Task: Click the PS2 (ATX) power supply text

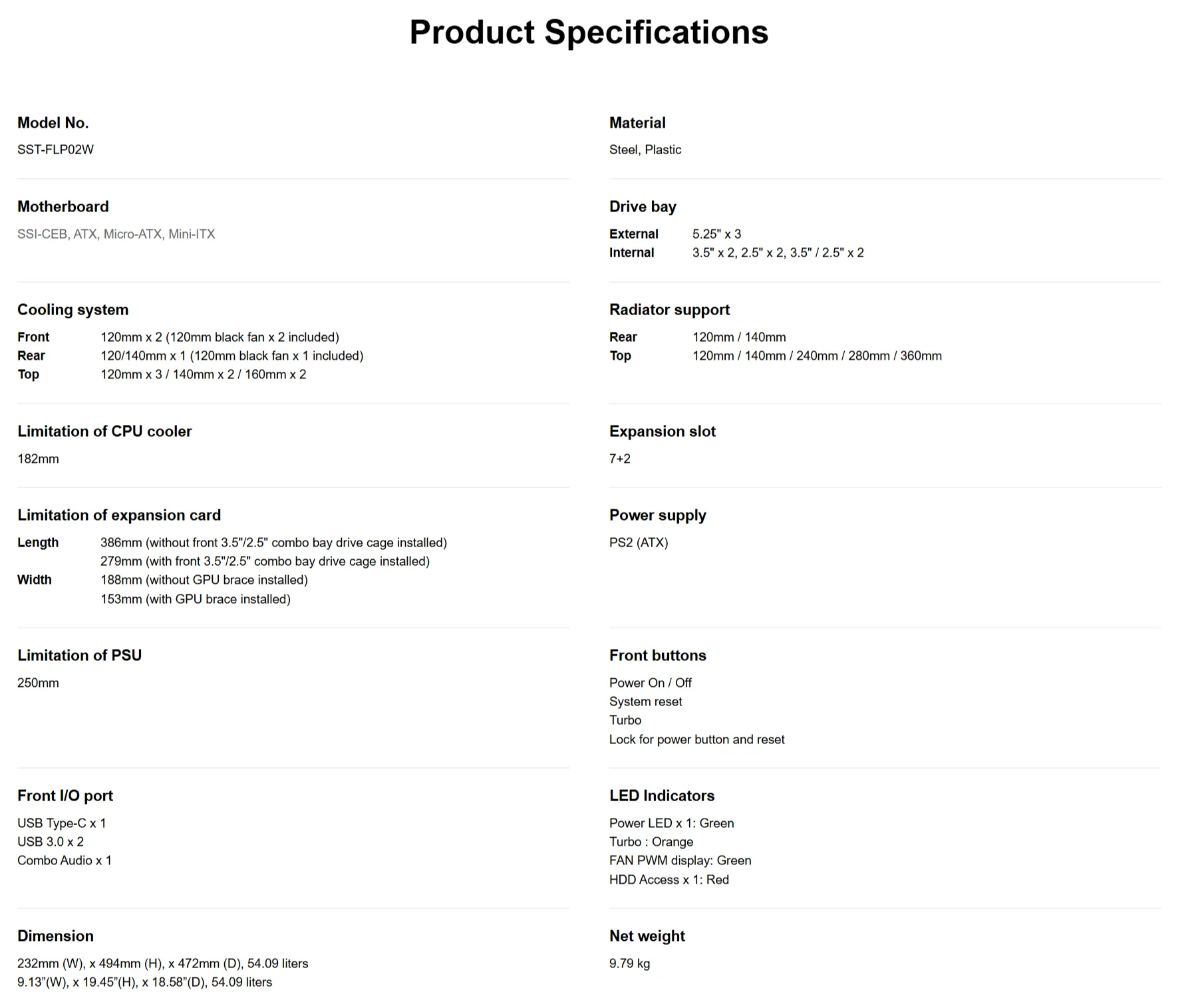Action: 638,543
